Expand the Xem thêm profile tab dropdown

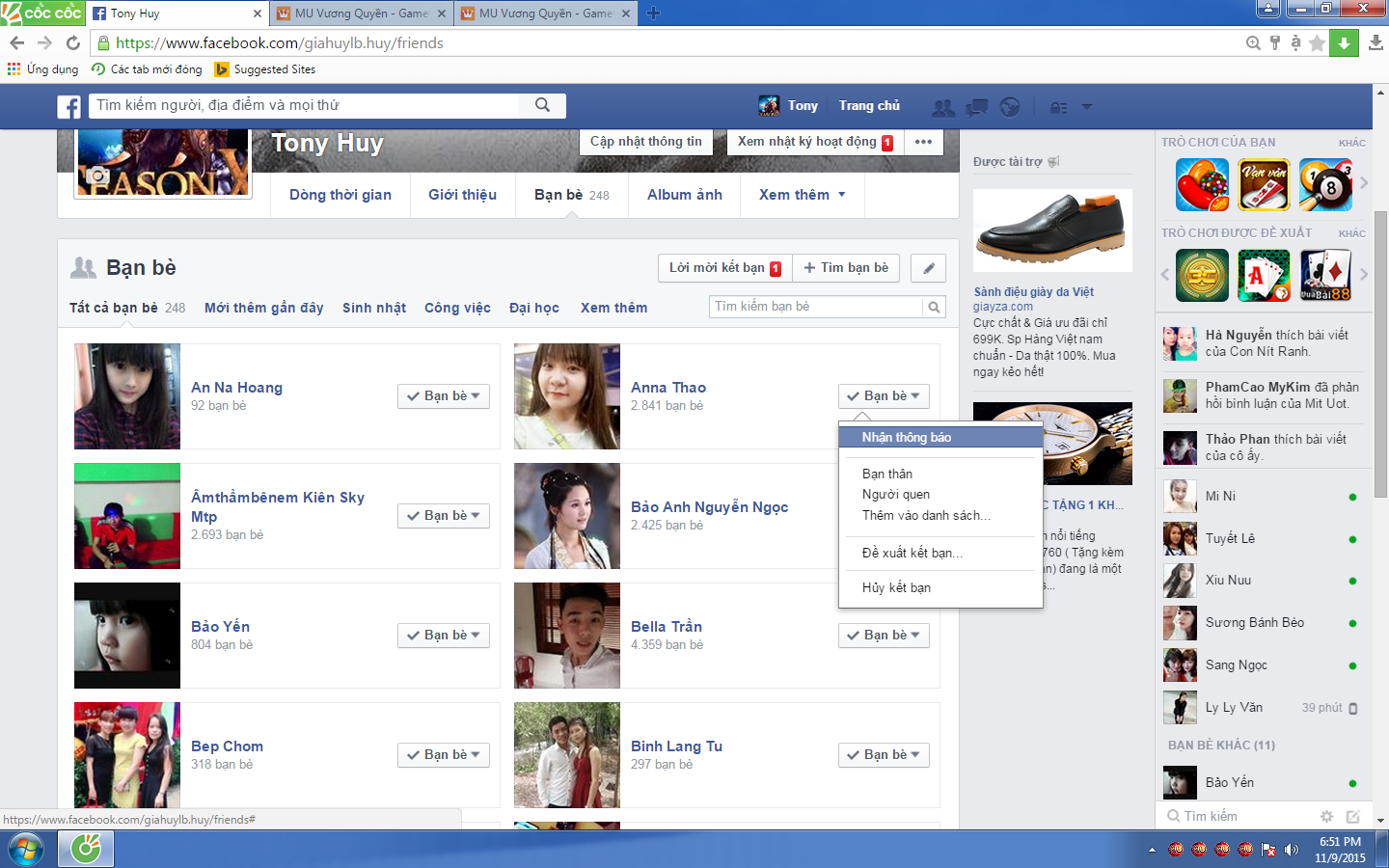click(802, 195)
